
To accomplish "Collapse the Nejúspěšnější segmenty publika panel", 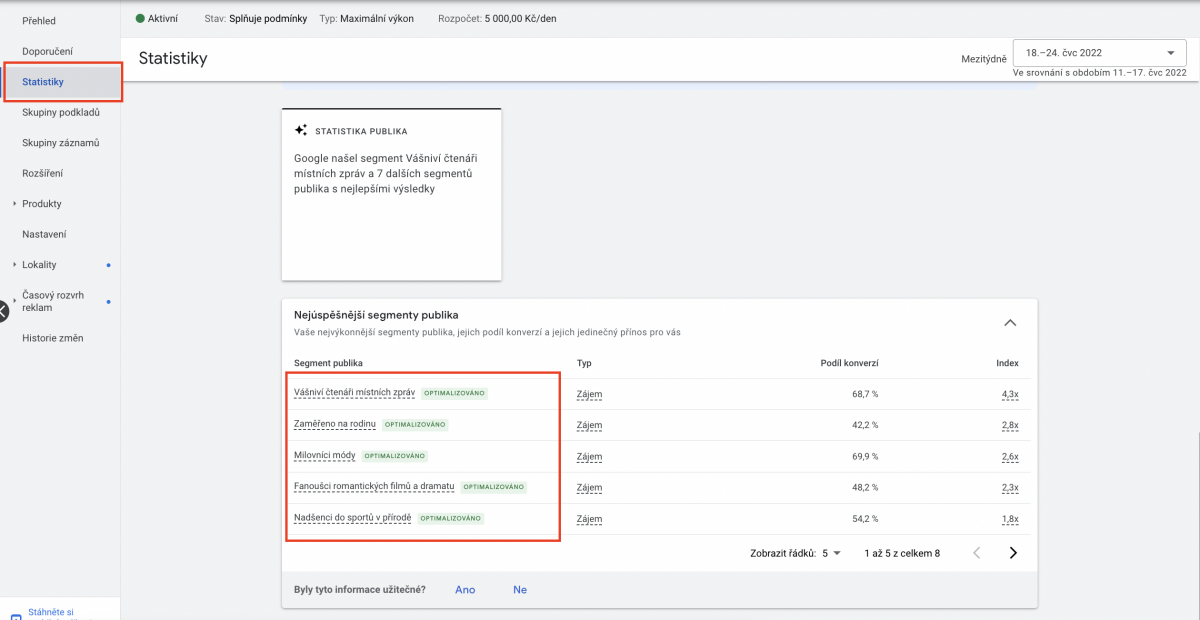I will coord(1010,323).
